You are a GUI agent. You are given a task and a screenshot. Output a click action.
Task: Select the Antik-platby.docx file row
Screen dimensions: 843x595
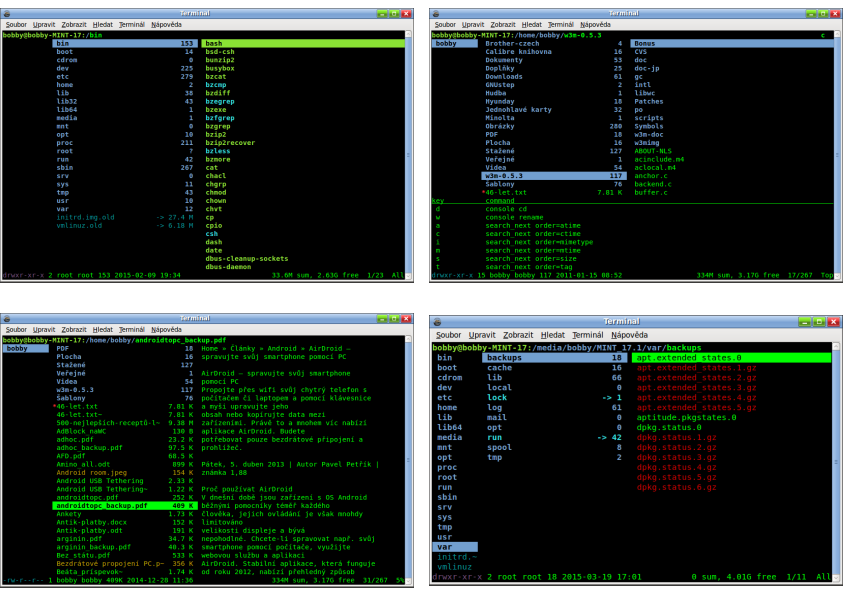coord(125,522)
